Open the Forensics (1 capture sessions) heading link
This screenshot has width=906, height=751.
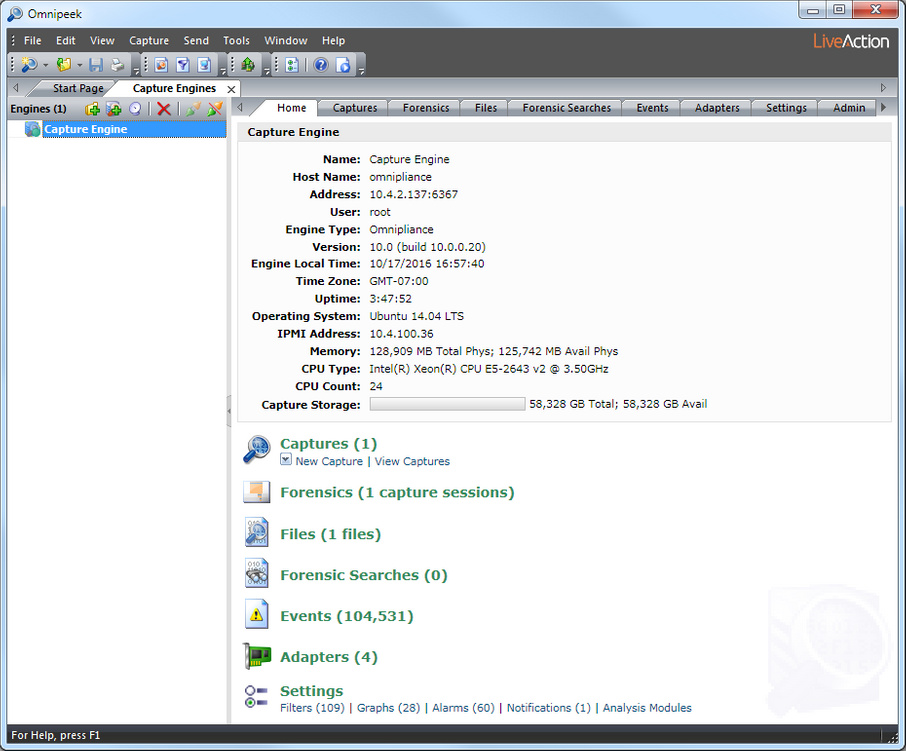(x=397, y=492)
